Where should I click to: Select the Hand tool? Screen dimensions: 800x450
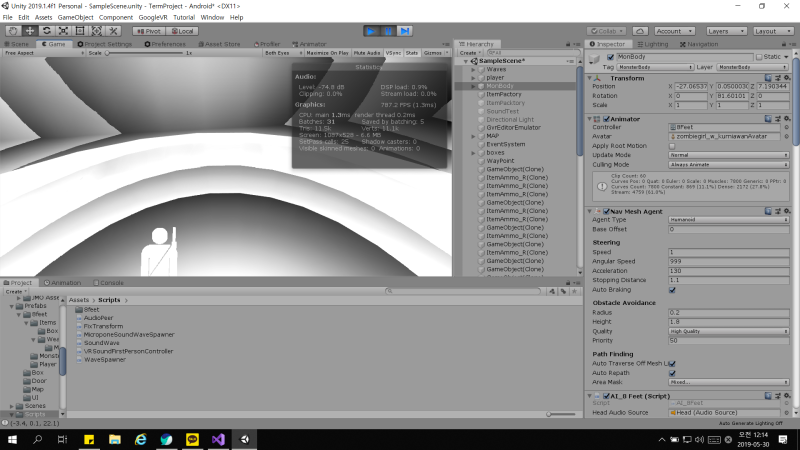tap(13, 31)
